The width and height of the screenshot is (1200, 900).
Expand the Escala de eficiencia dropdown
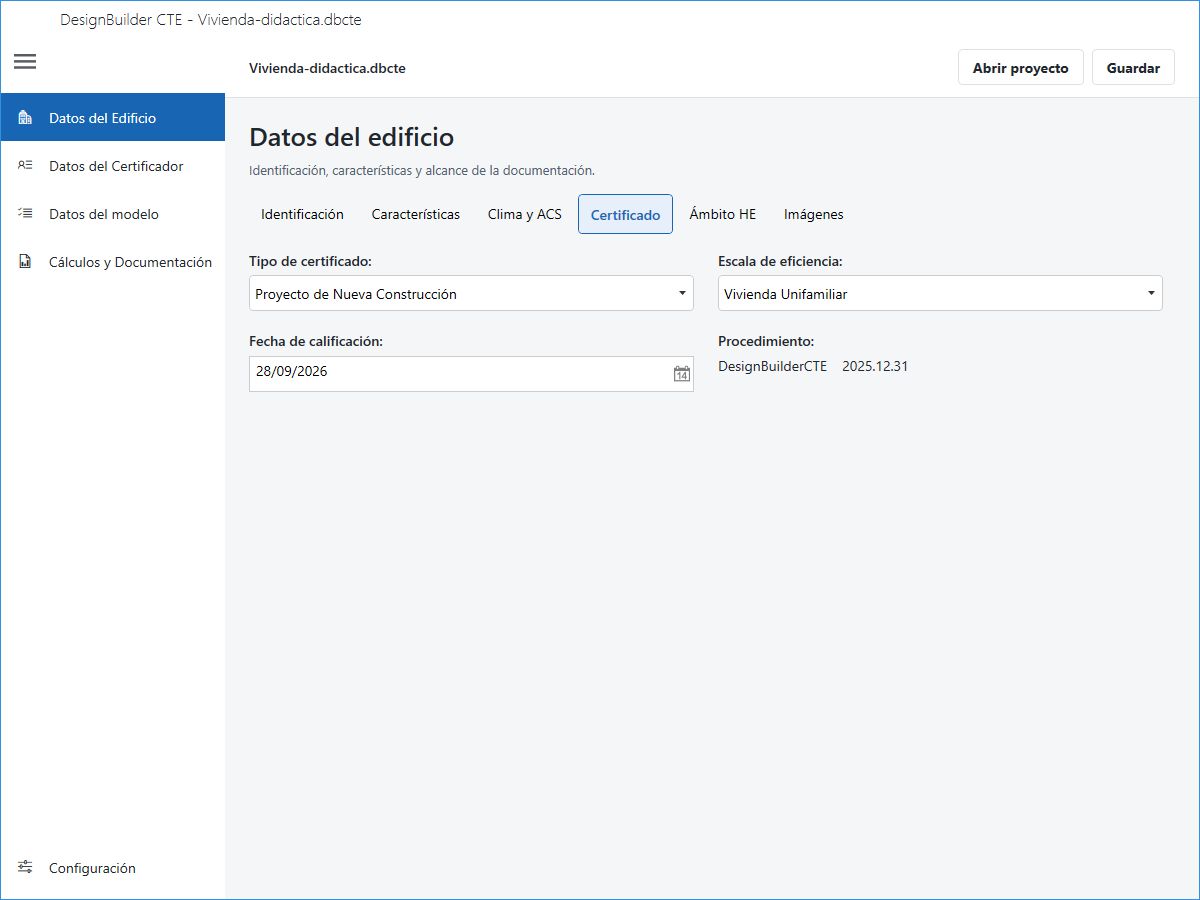[940, 294]
